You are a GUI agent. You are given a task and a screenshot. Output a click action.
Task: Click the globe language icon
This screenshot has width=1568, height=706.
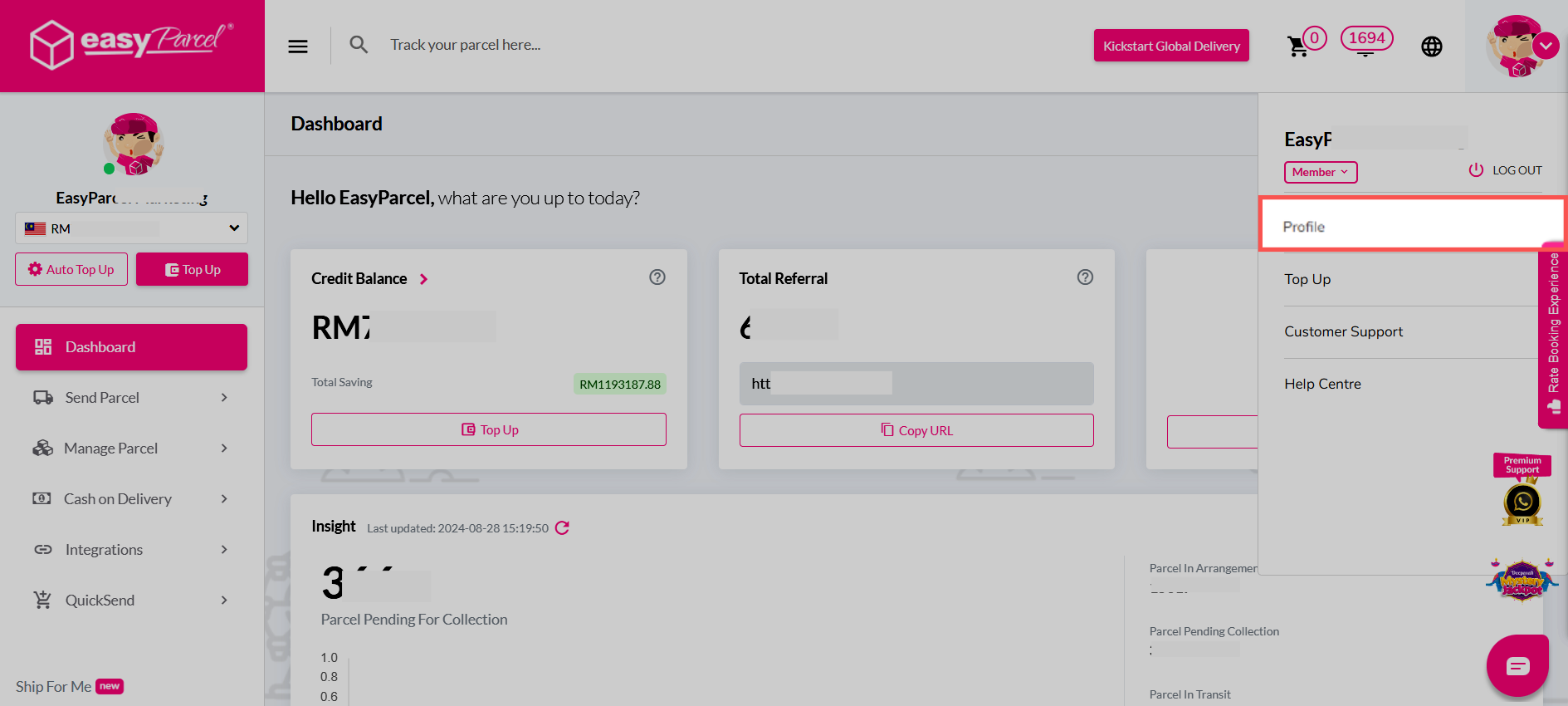coord(1432,47)
